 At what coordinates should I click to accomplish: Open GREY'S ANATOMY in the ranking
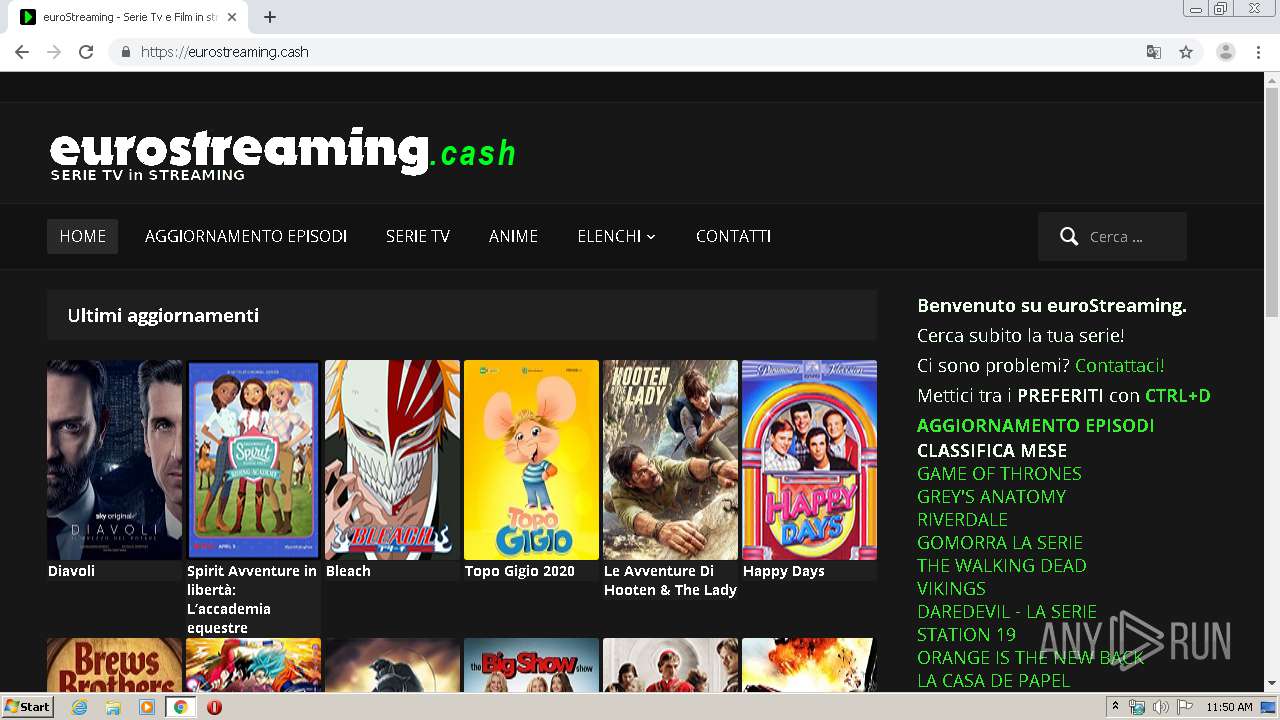point(991,496)
